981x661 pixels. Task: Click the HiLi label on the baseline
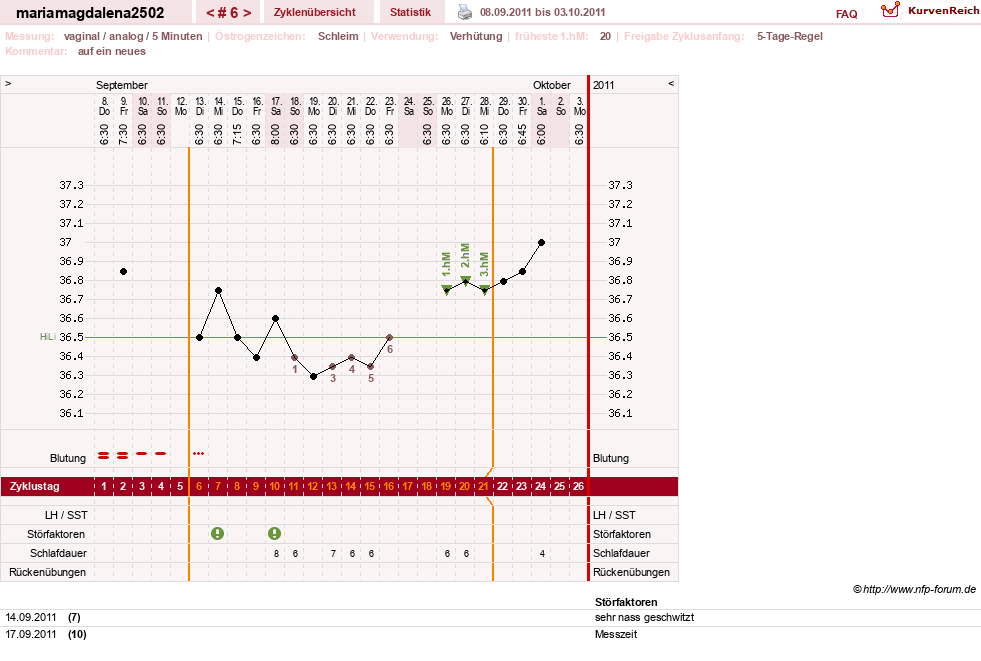(x=48, y=337)
